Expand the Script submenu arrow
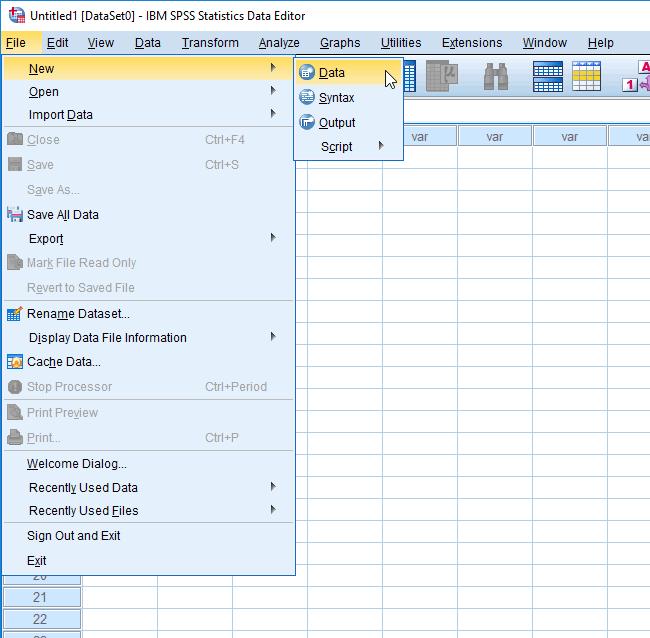 (381, 146)
